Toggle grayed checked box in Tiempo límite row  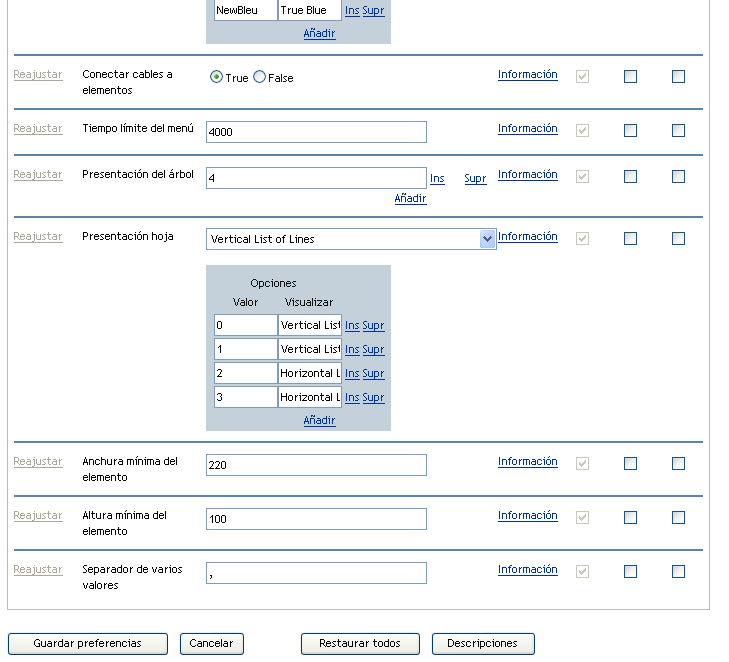pyautogui.click(x=582, y=130)
